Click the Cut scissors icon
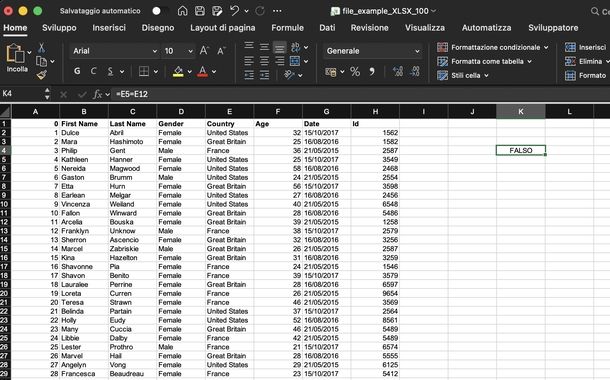This screenshot has width=610, height=380. tap(41, 48)
